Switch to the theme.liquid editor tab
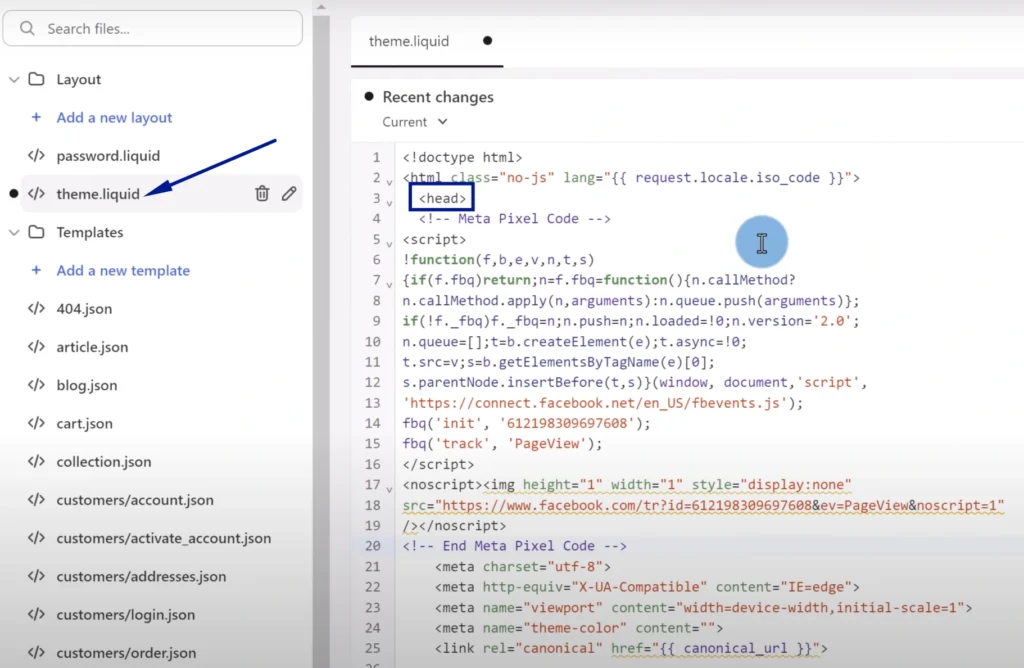1024x668 pixels. pyautogui.click(x=409, y=42)
